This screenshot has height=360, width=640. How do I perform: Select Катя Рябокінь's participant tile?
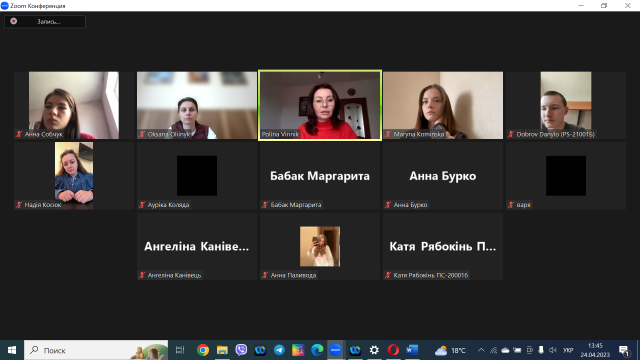click(x=443, y=247)
